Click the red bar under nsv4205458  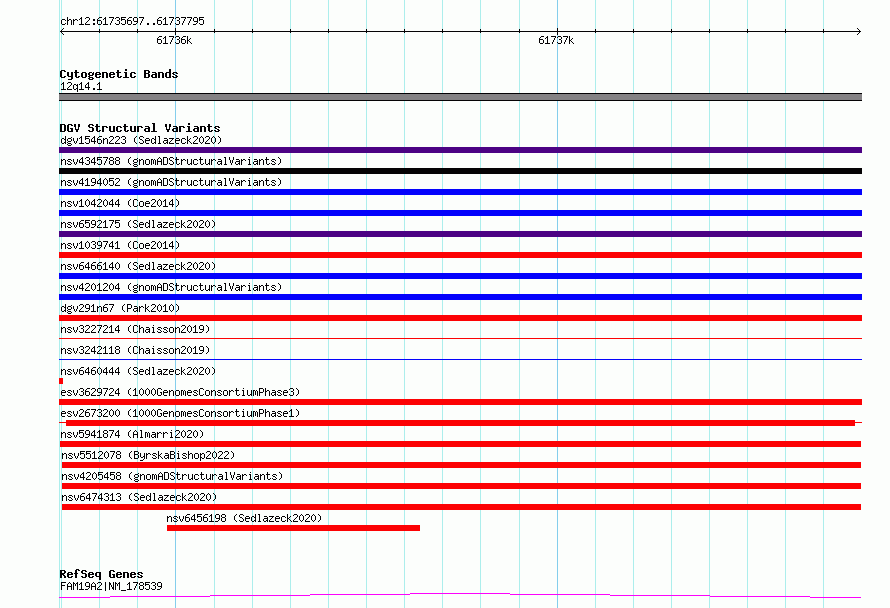(x=461, y=486)
